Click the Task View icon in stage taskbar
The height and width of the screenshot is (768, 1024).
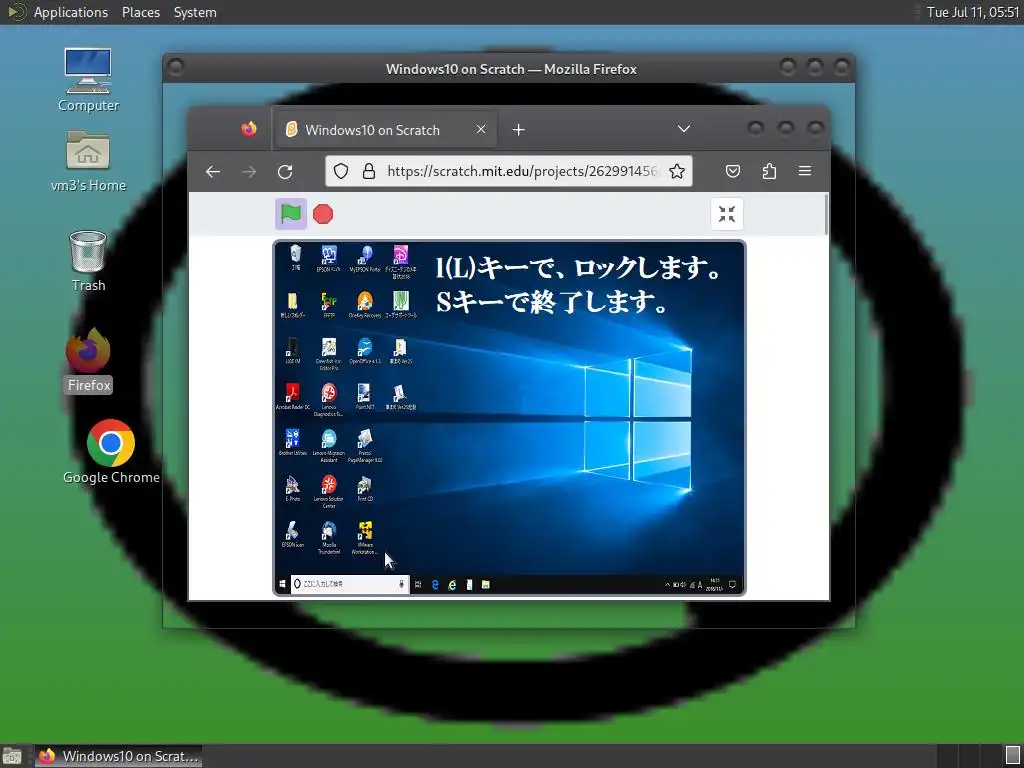(418, 584)
